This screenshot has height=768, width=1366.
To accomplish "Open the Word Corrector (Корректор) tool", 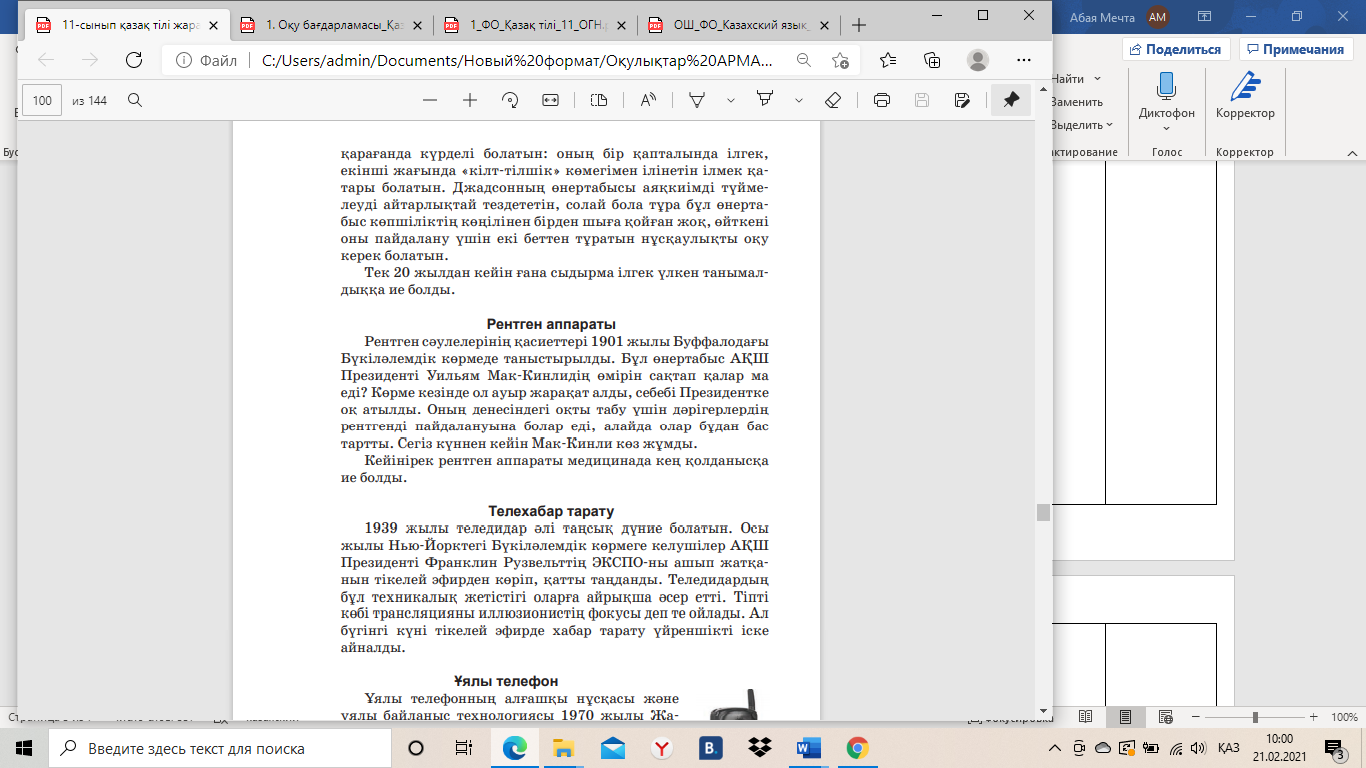I will click(x=1245, y=98).
